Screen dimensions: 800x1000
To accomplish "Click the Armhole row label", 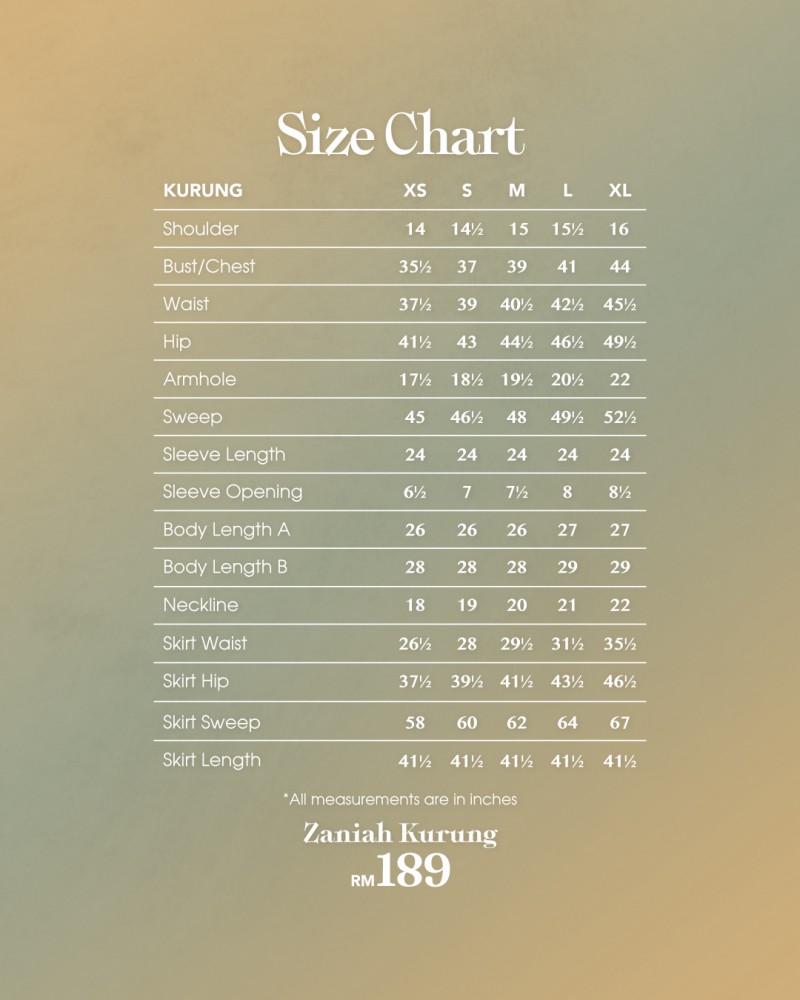I will [x=200, y=379].
